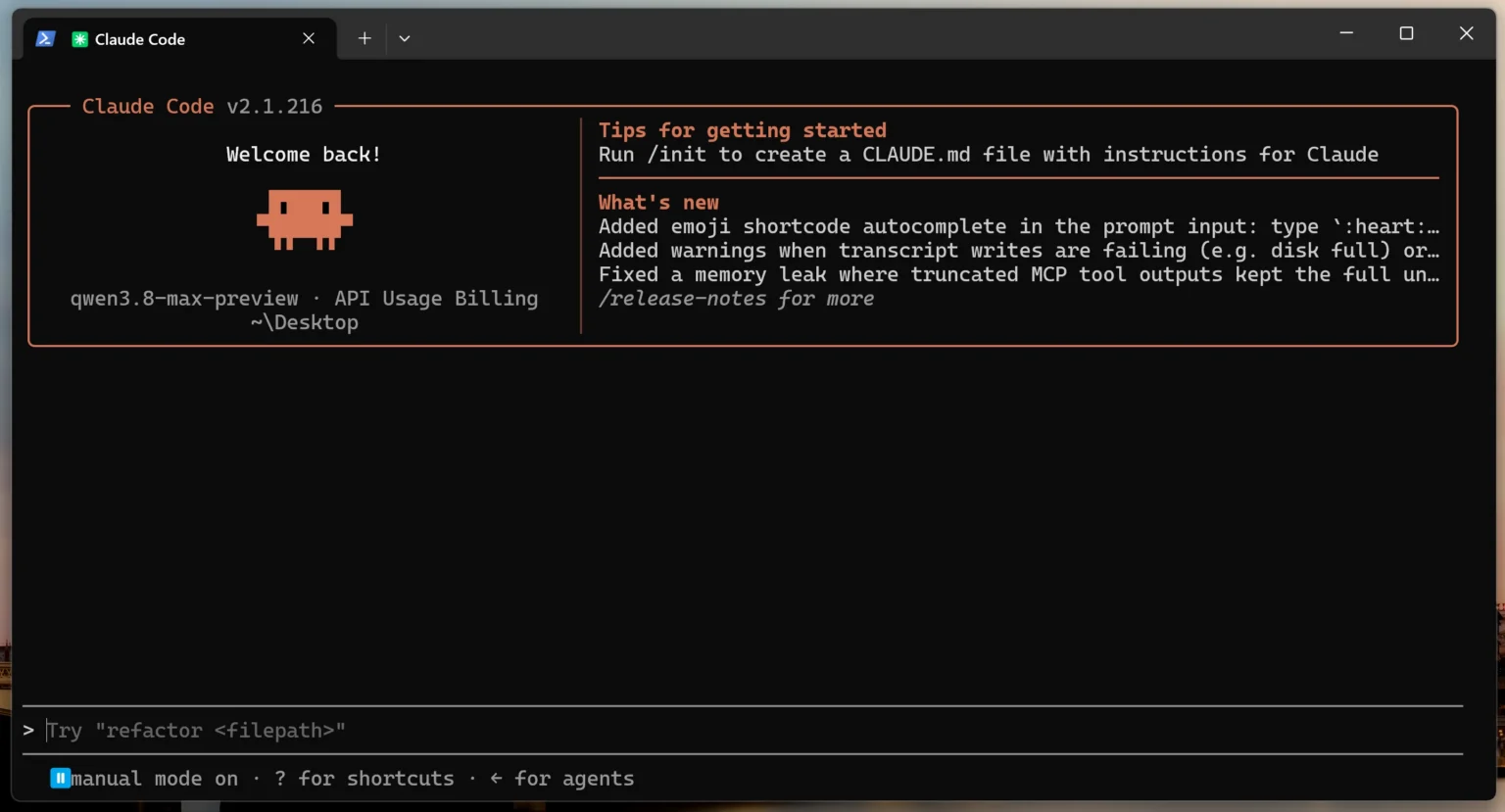
Task: Click "Claude Code v2.1.216" title text
Action: [x=202, y=107]
